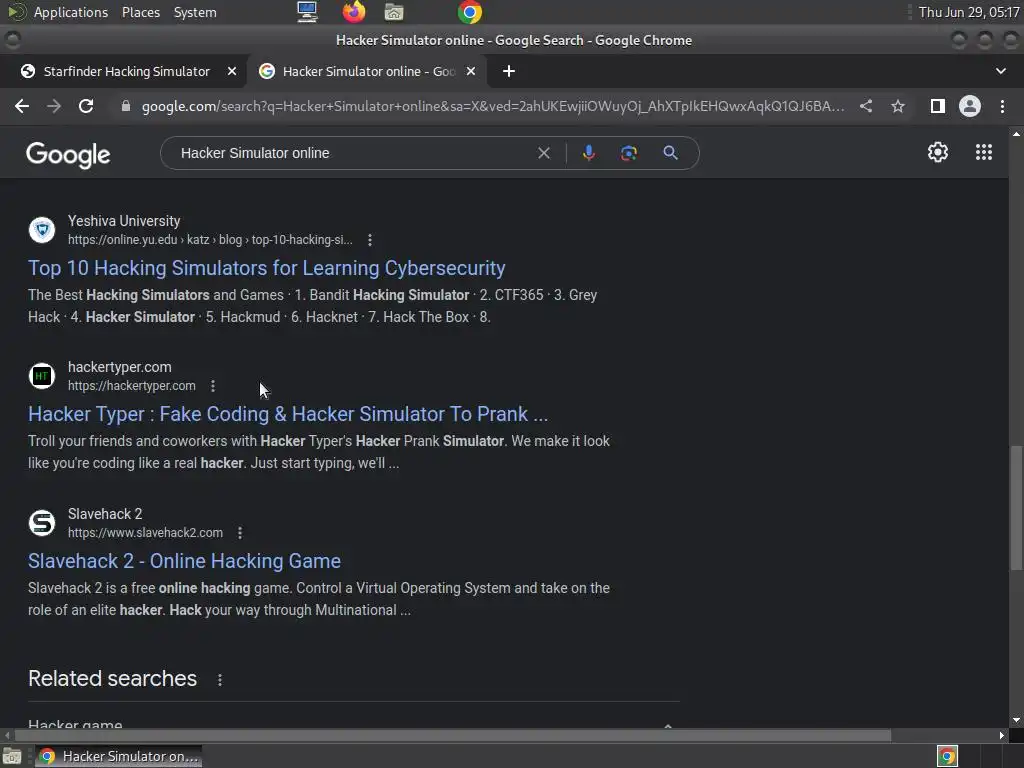This screenshot has width=1024, height=768.
Task: Open the tab search dropdown arrow
Action: coord(1000,71)
